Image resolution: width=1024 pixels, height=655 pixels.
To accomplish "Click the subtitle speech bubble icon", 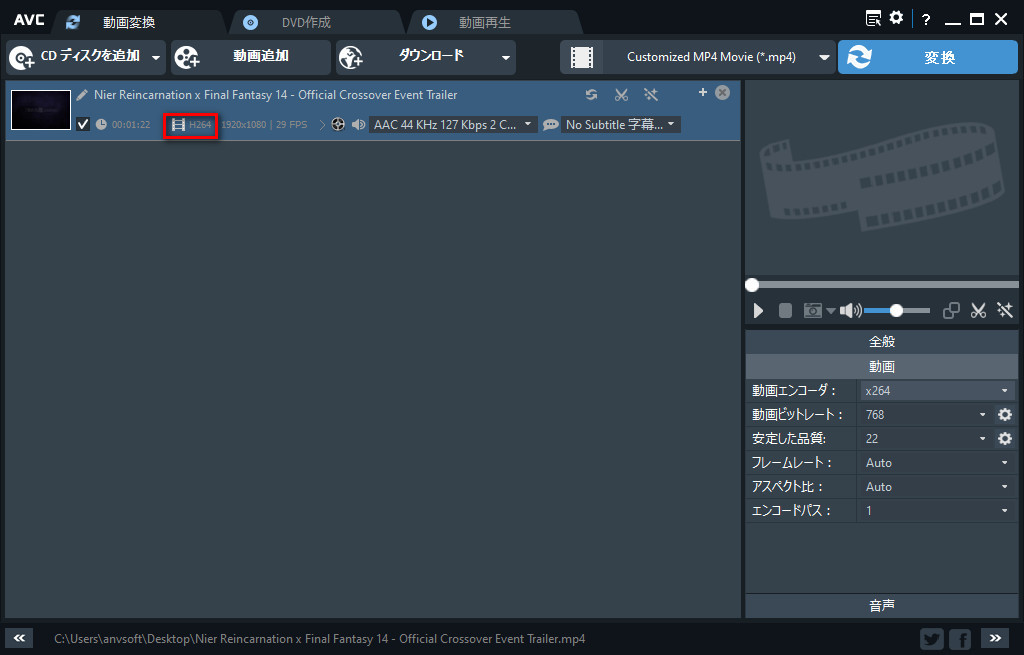I will pos(551,124).
